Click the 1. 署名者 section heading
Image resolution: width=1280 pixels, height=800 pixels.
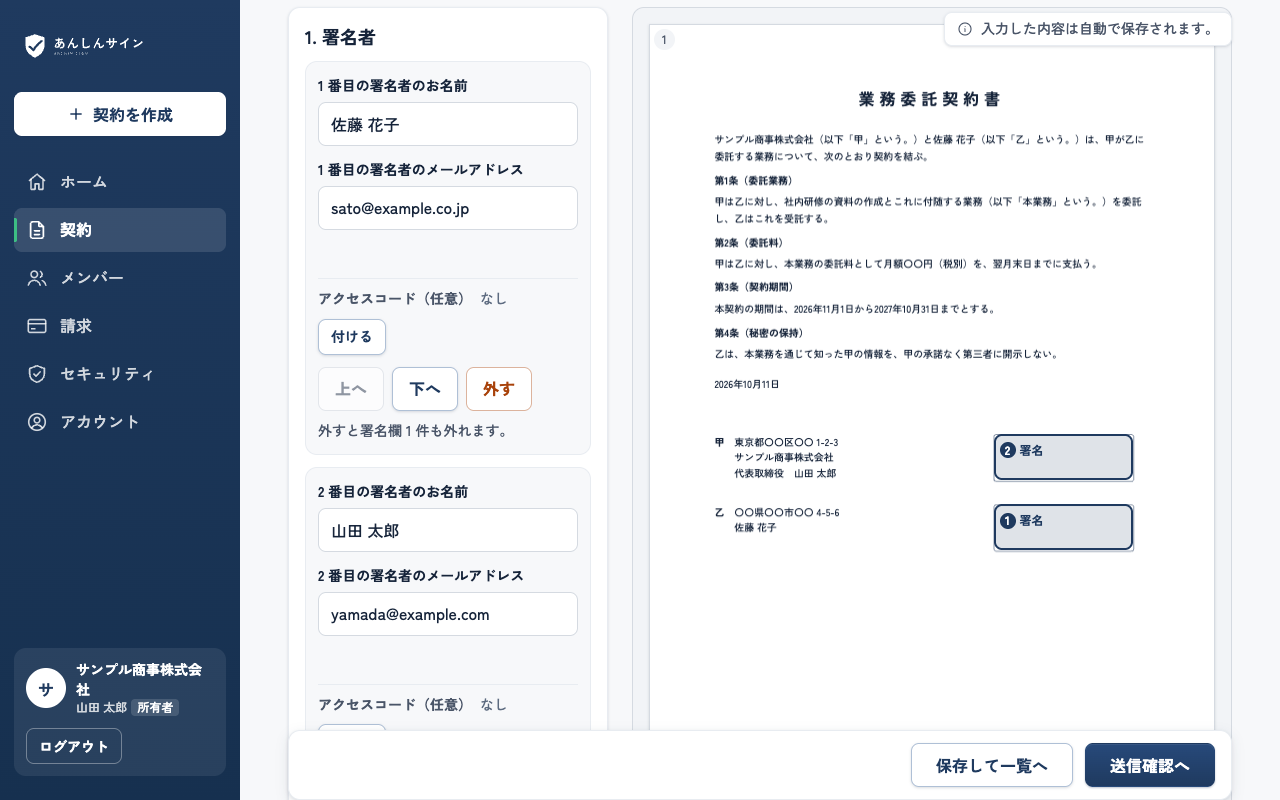tap(340, 38)
